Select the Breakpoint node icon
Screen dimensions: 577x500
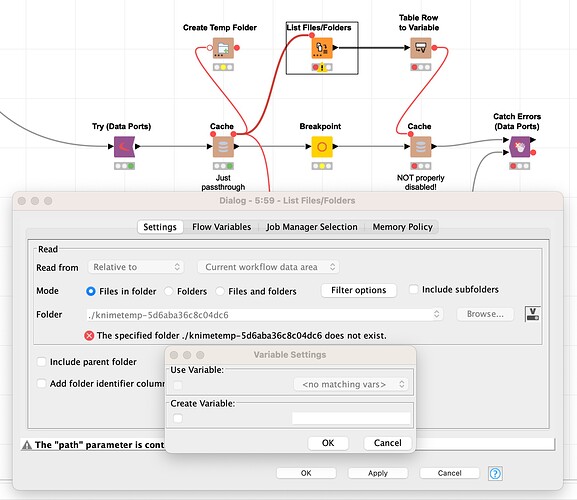(322, 146)
